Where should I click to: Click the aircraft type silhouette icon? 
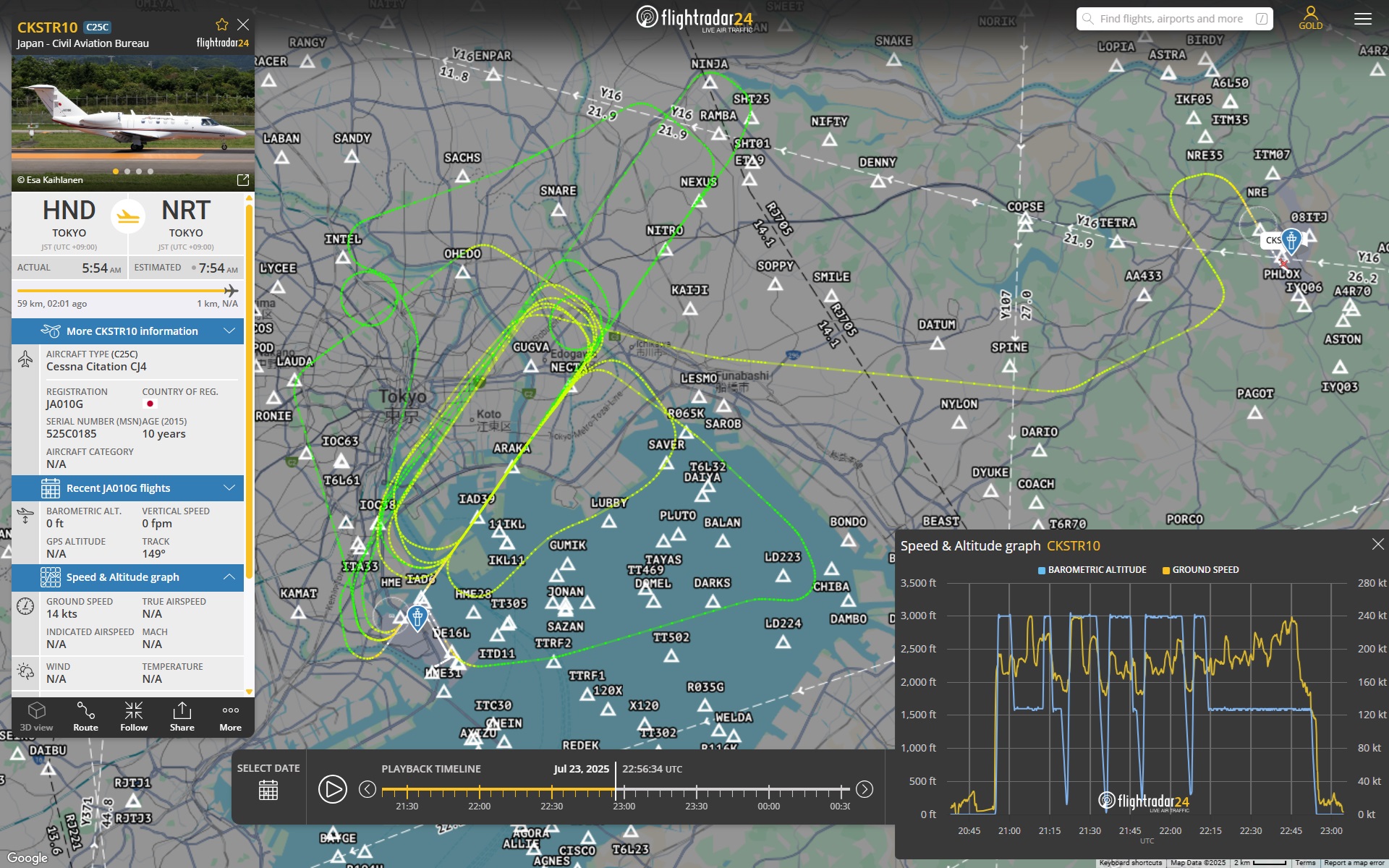(25, 359)
